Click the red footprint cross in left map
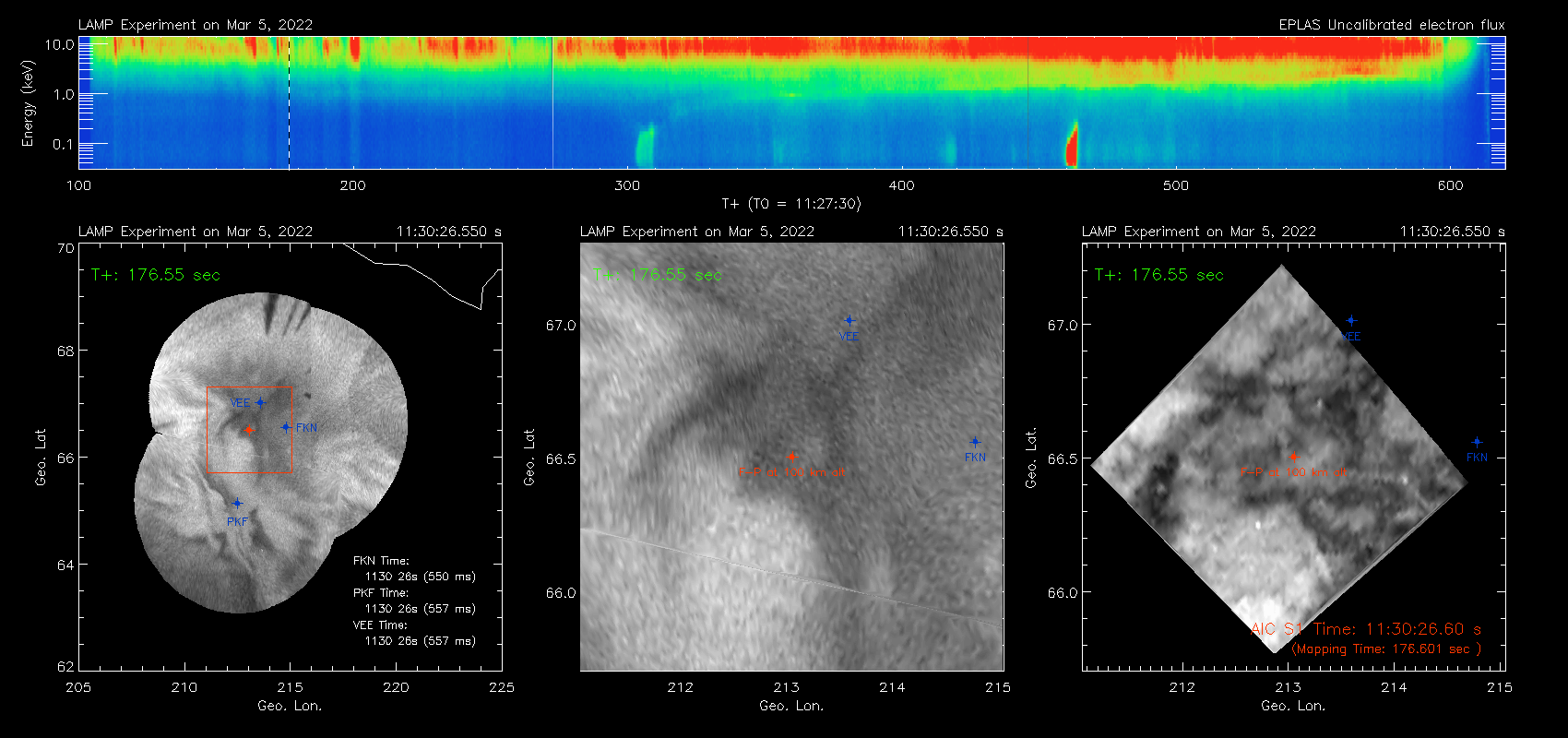1568x738 pixels. 248,430
